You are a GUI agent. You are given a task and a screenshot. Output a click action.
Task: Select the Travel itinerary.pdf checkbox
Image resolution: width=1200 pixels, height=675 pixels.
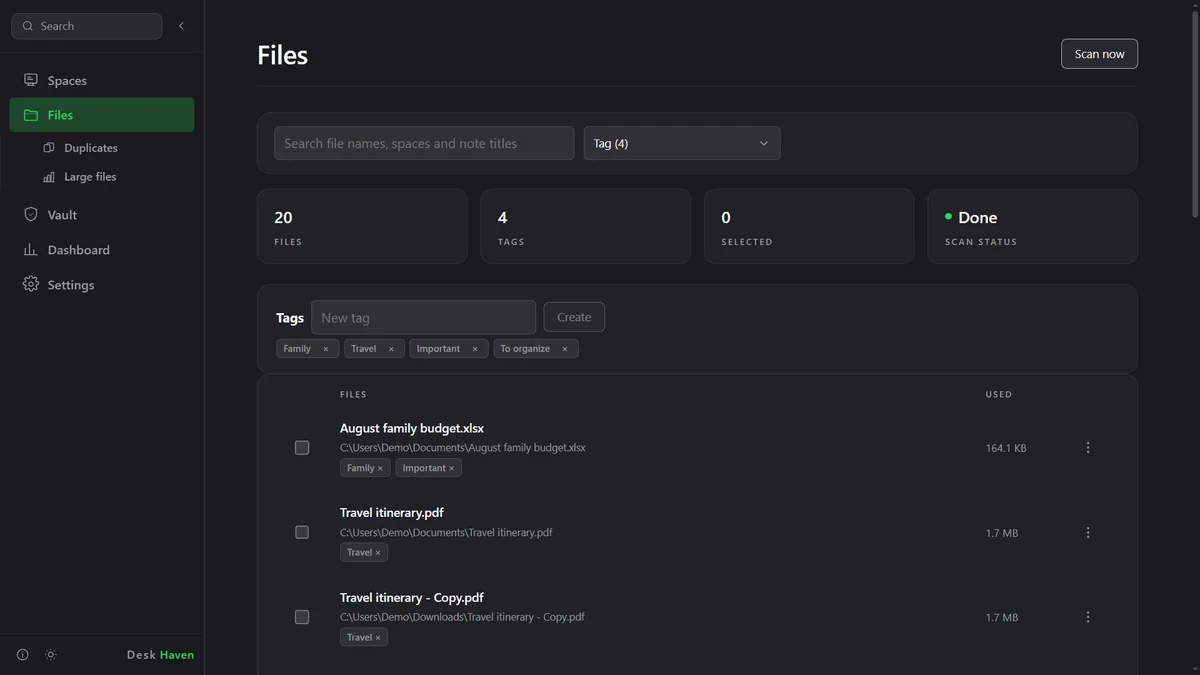pyautogui.click(x=302, y=533)
